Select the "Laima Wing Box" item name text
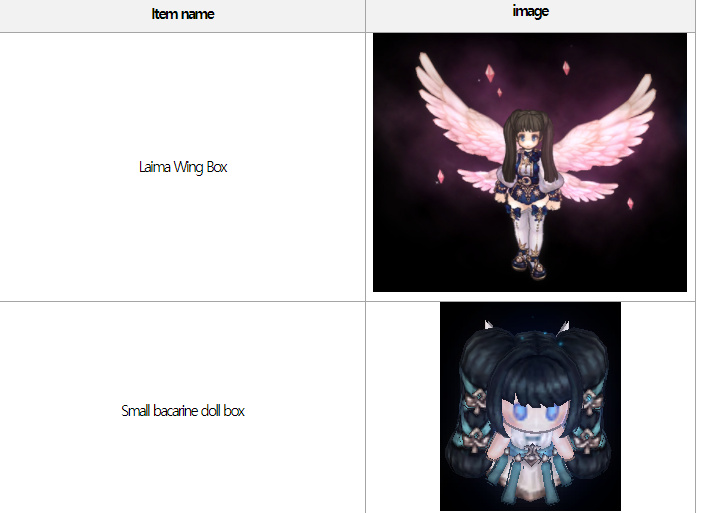719x513 pixels. pyautogui.click(x=183, y=167)
